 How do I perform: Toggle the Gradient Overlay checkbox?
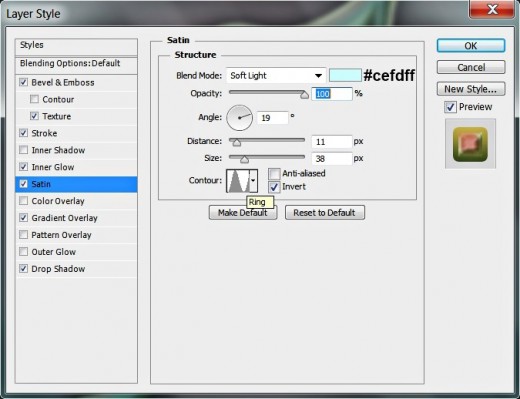coord(23,218)
